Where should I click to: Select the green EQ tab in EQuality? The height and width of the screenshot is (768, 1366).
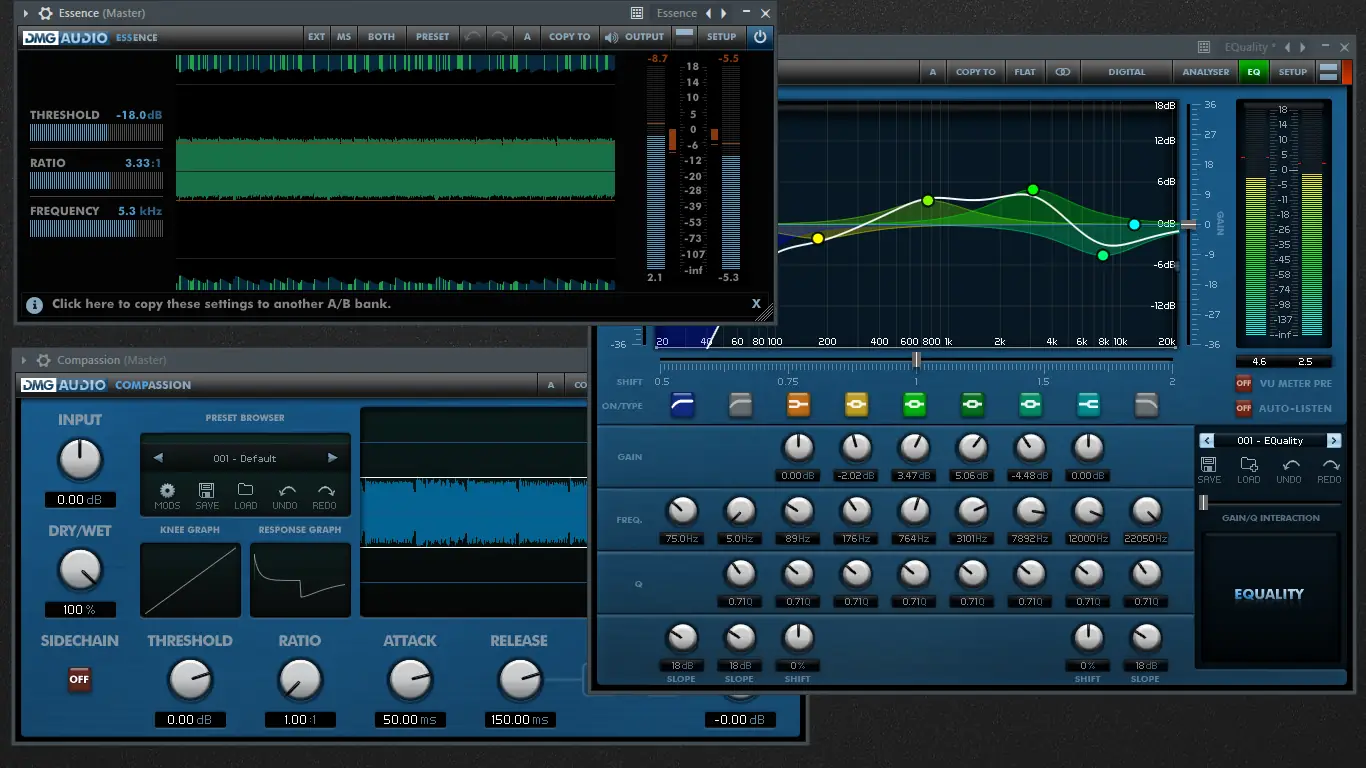(x=1254, y=72)
